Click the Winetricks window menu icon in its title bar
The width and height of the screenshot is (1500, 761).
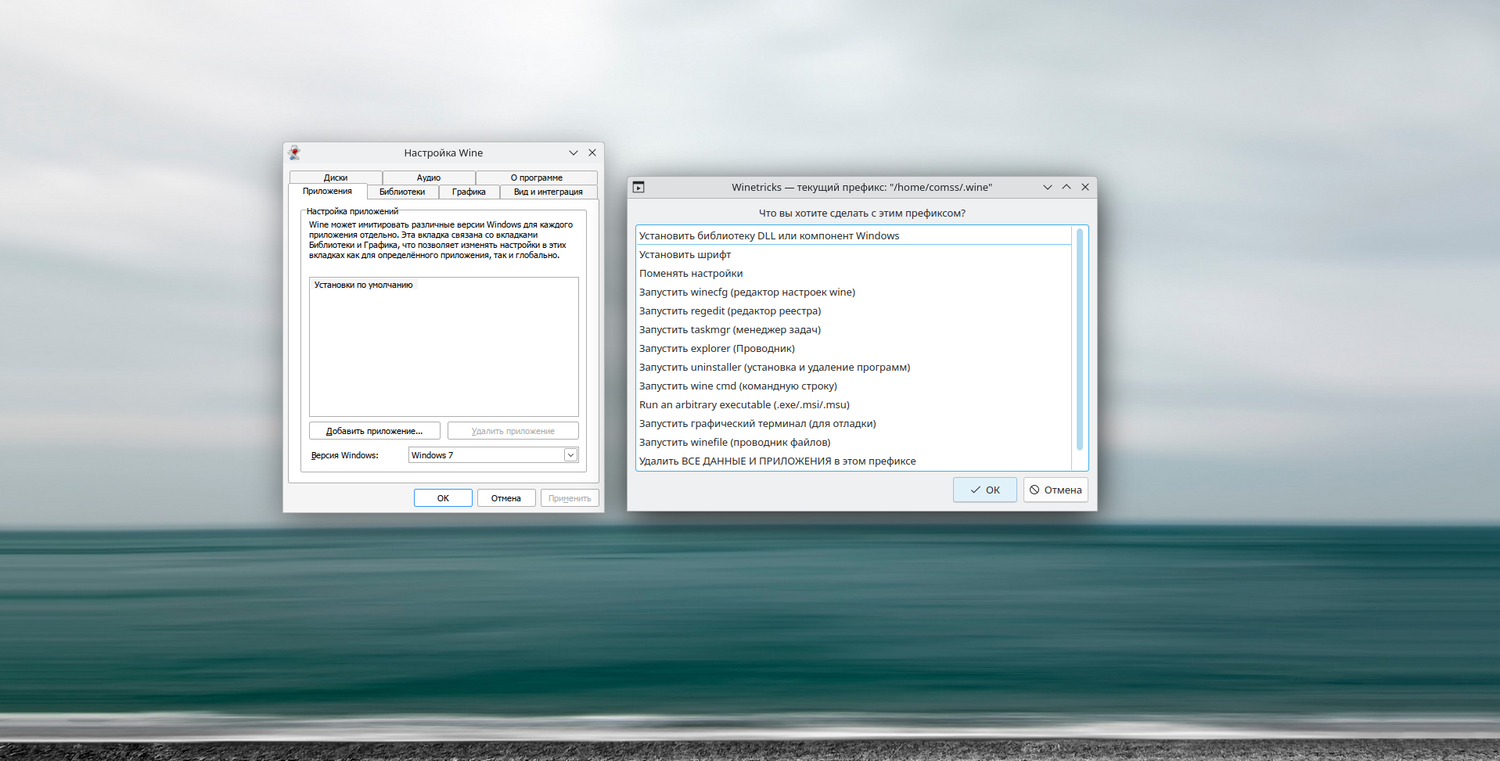coord(638,187)
